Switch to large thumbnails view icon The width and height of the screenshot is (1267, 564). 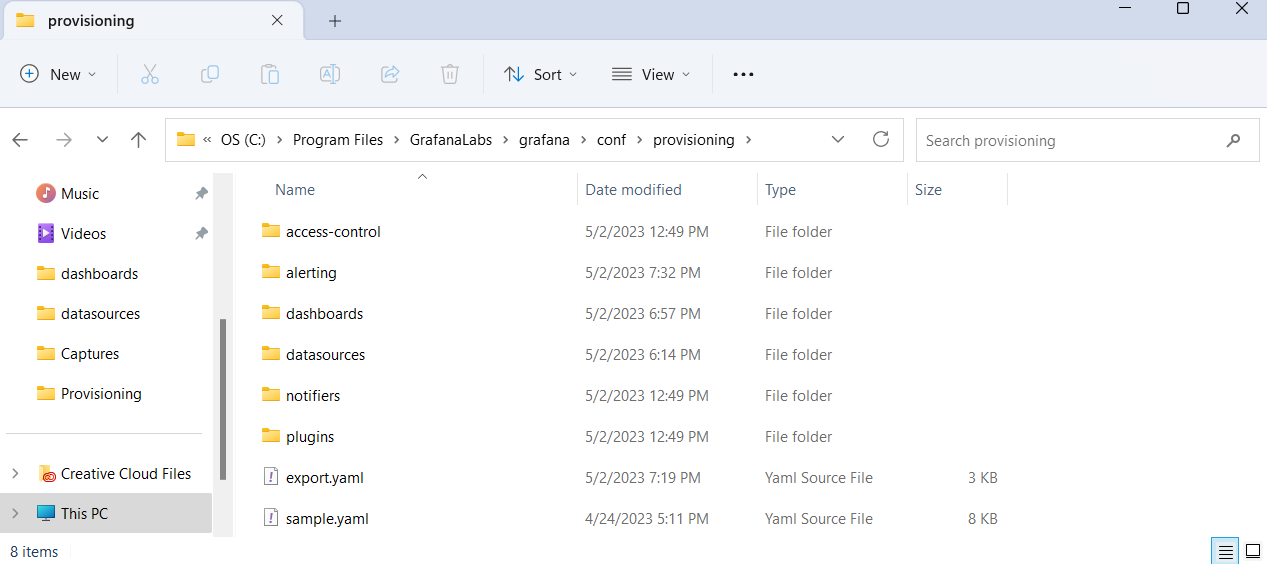coord(1253,551)
